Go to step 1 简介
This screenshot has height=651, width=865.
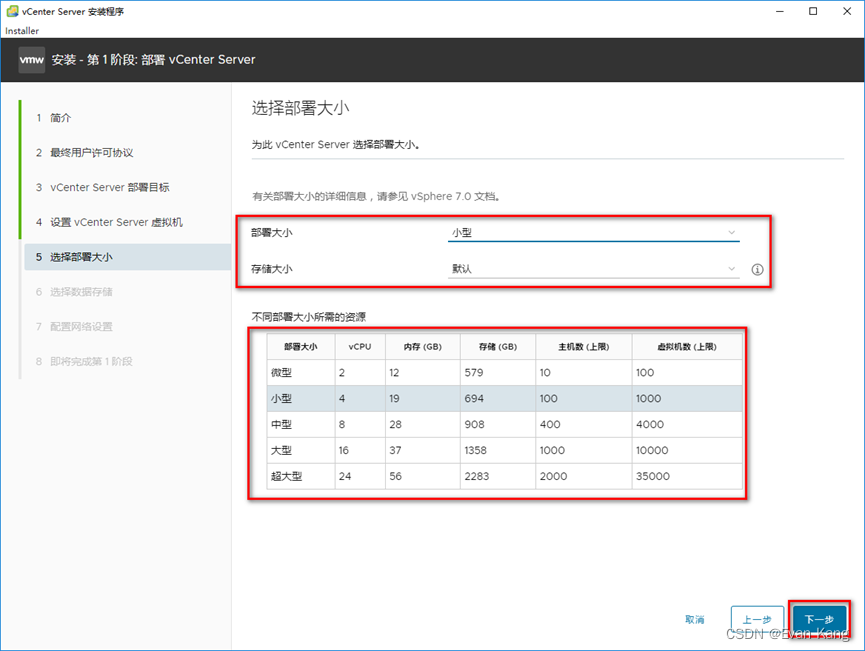(x=54, y=118)
